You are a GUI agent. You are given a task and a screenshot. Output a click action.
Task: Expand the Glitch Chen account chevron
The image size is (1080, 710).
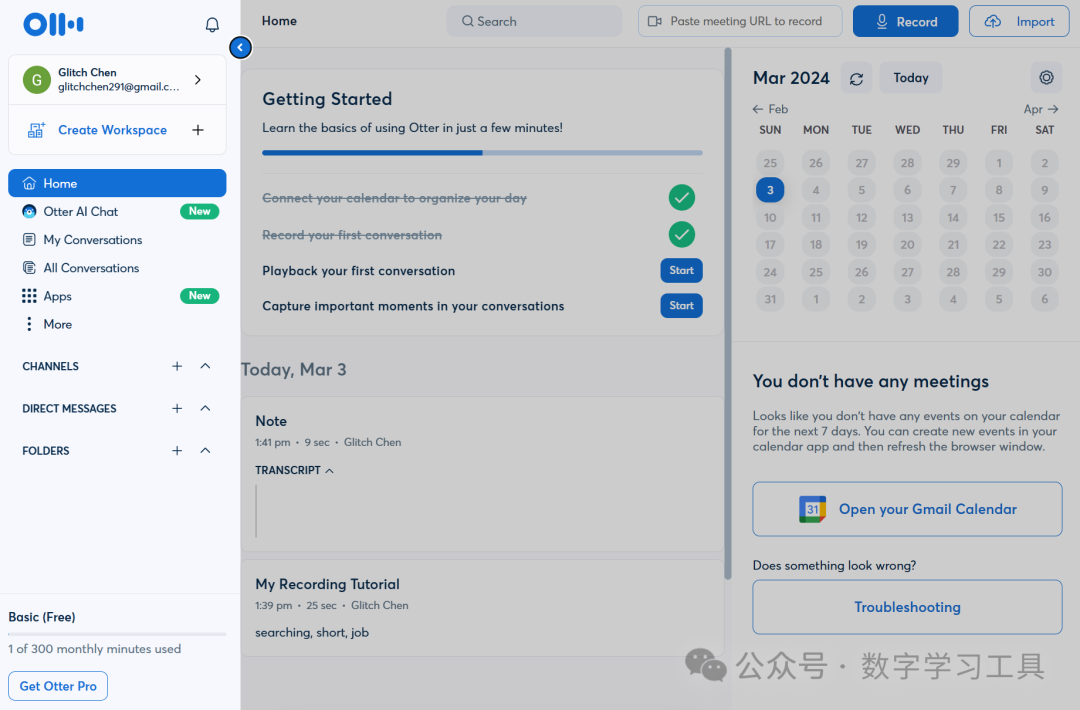[x=198, y=80]
